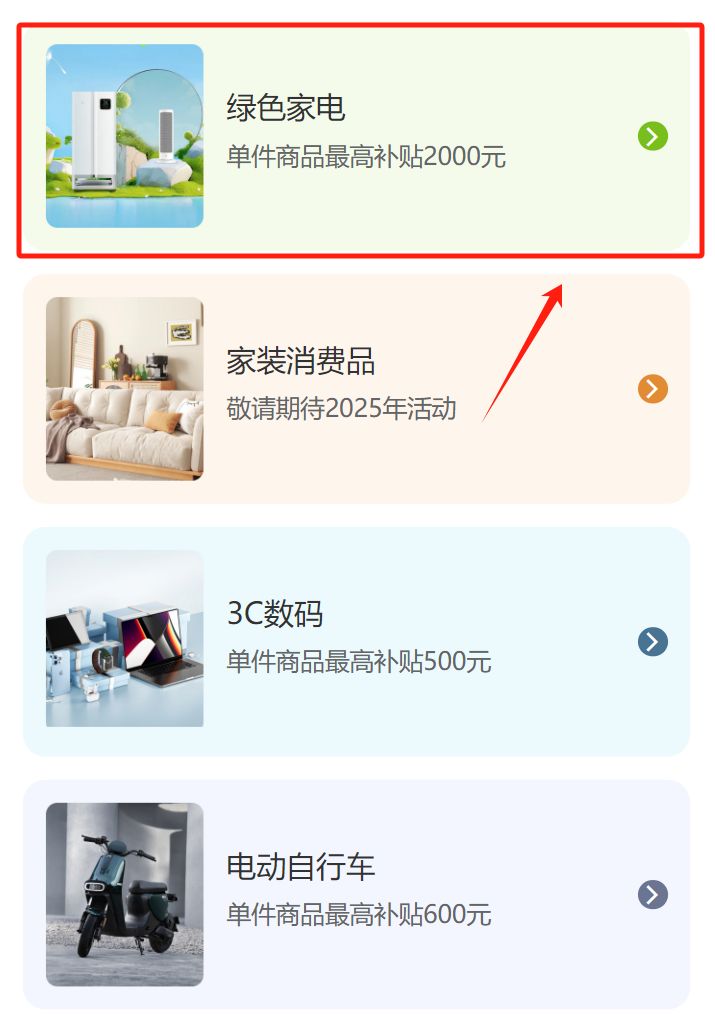Open the green appliance thumbnail image
715x1020 pixels.
tap(124, 136)
